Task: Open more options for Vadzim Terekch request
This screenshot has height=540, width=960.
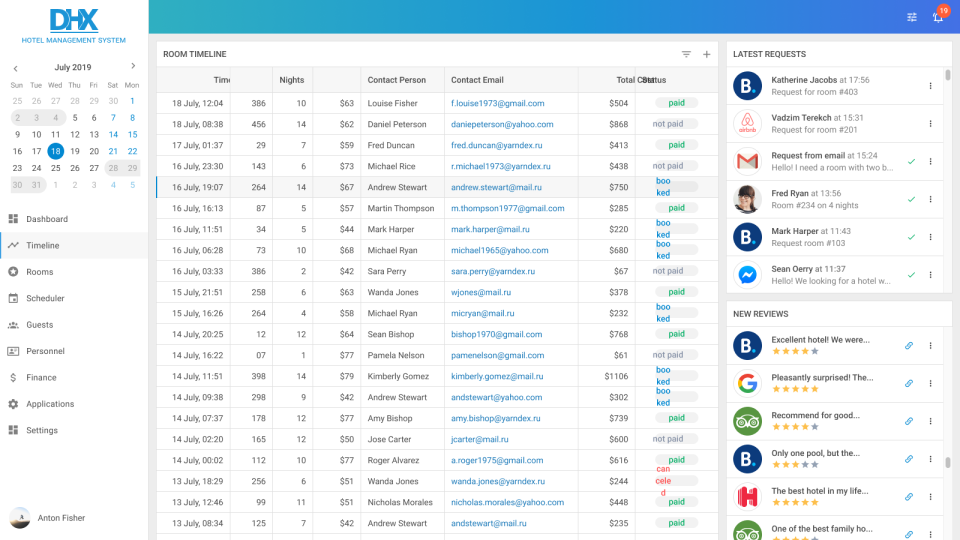Action: pos(931,124)
